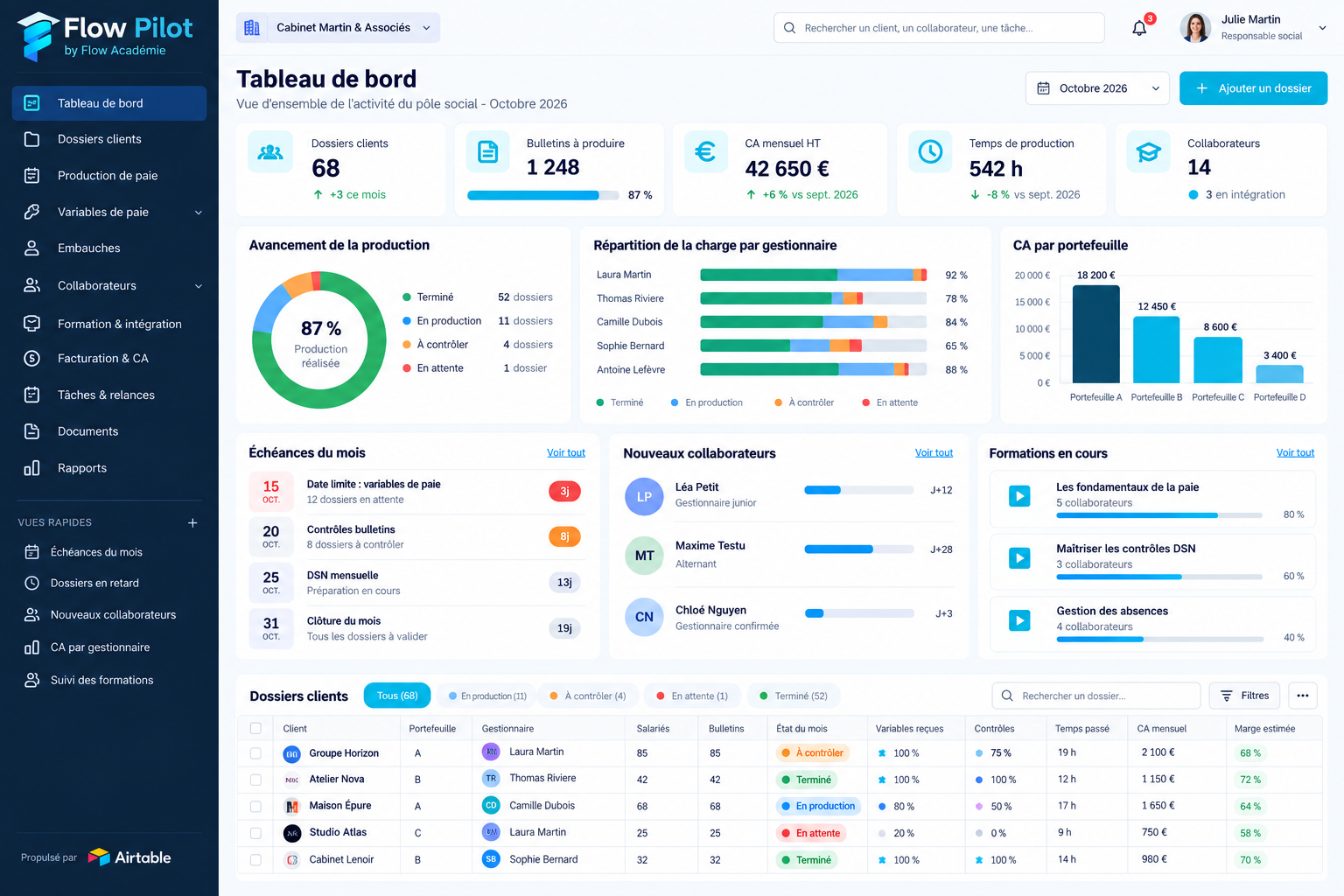Check the Atelier Nova row checkbox
This screenshot has width=1344, height=896.
(x=255, y=780)
